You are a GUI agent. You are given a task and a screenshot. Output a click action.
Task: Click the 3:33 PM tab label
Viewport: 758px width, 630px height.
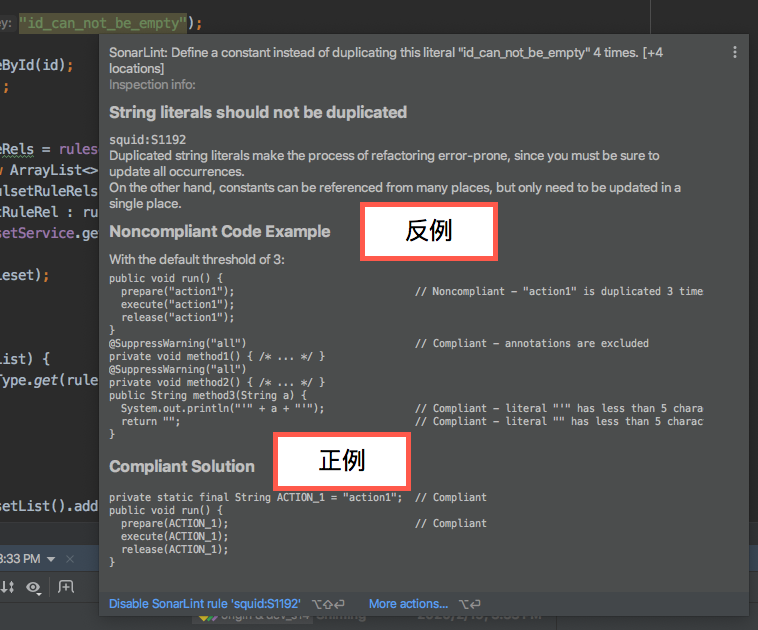click(x=20, y=559)
